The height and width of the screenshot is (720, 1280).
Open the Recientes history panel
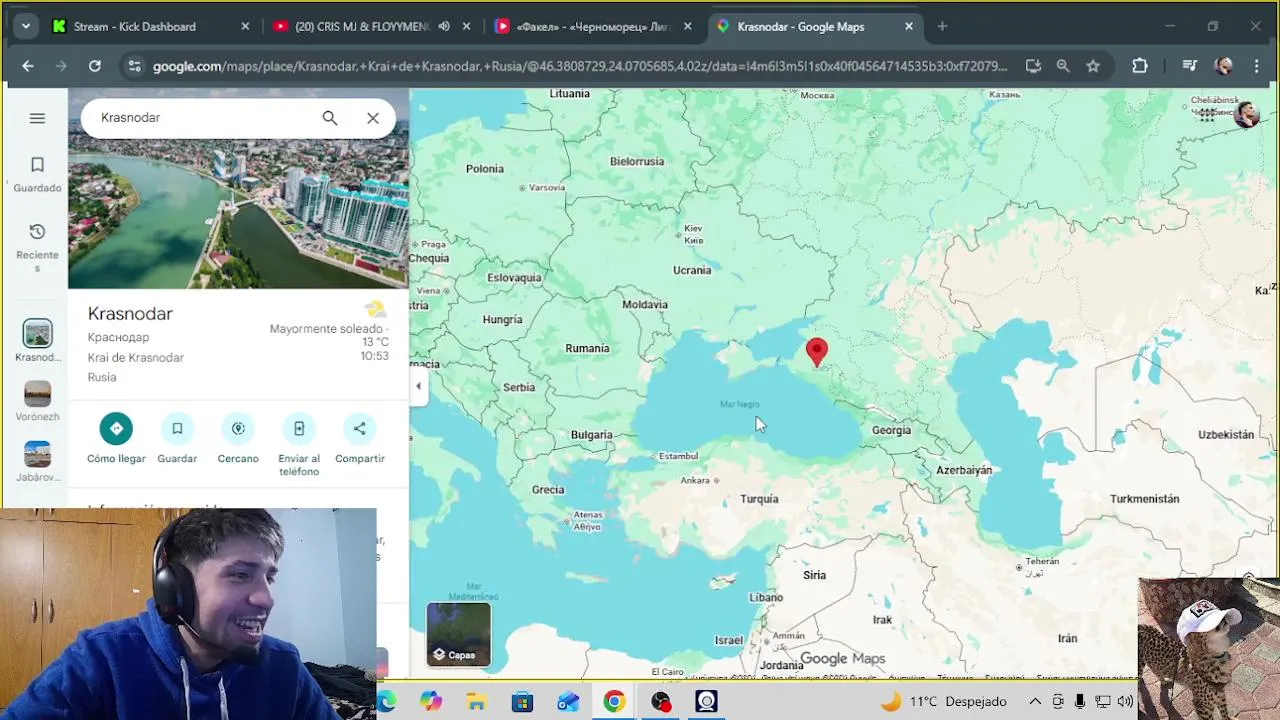click(x=37, y=247)
